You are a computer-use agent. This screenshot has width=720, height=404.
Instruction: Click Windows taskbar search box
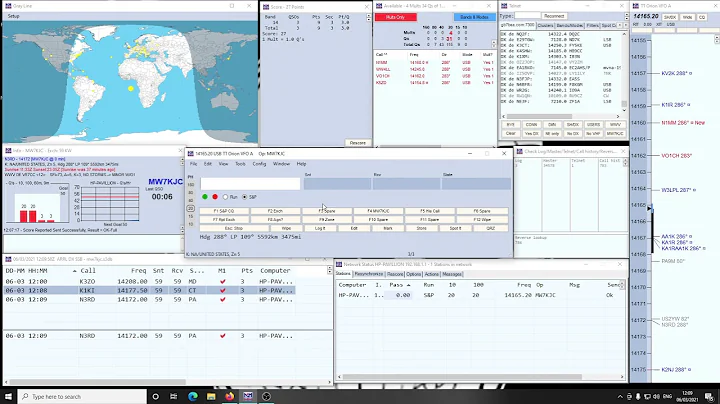(x=82, y=396)
